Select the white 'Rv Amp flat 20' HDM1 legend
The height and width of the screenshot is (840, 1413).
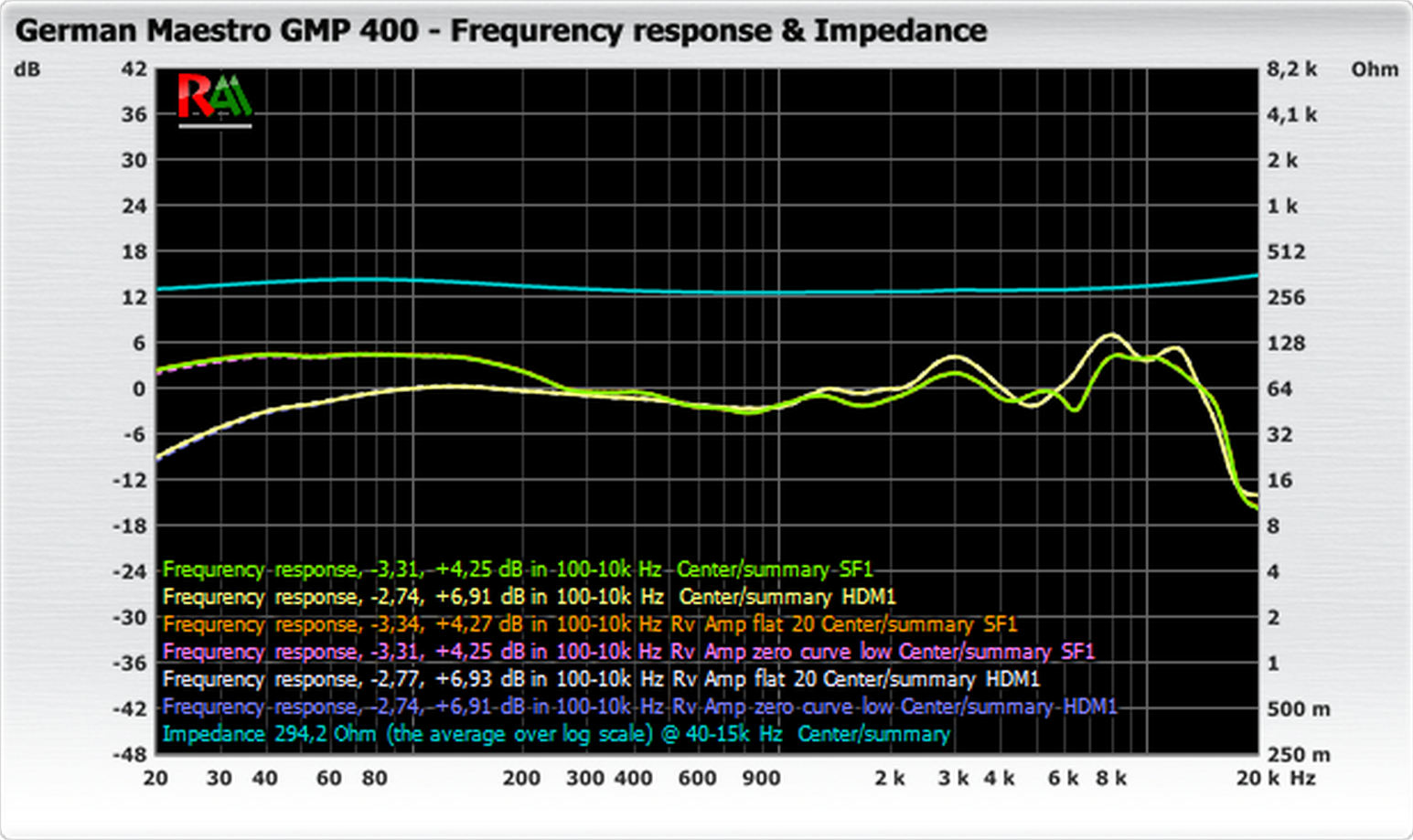(600, 679)
